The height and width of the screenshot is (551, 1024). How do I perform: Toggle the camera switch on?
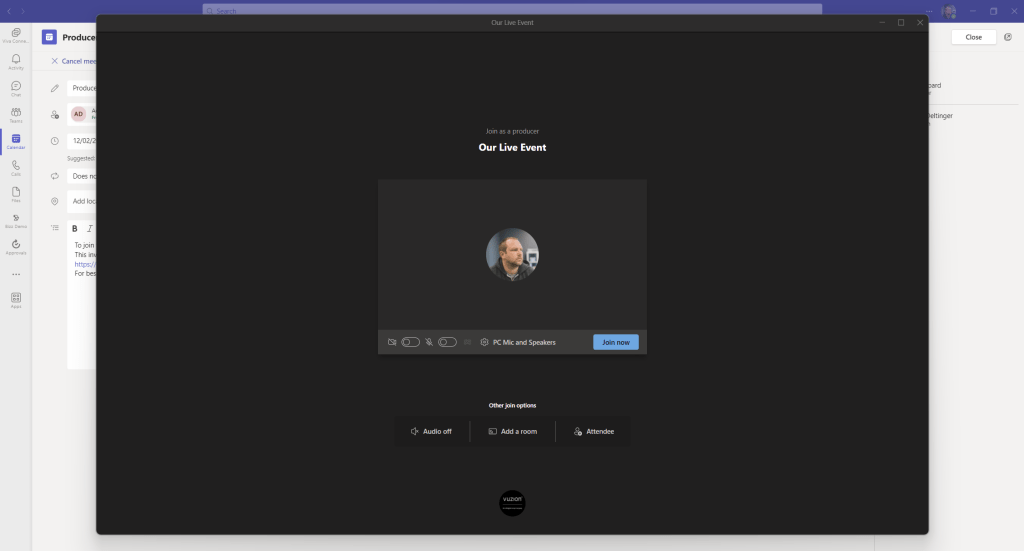[410, 342]
